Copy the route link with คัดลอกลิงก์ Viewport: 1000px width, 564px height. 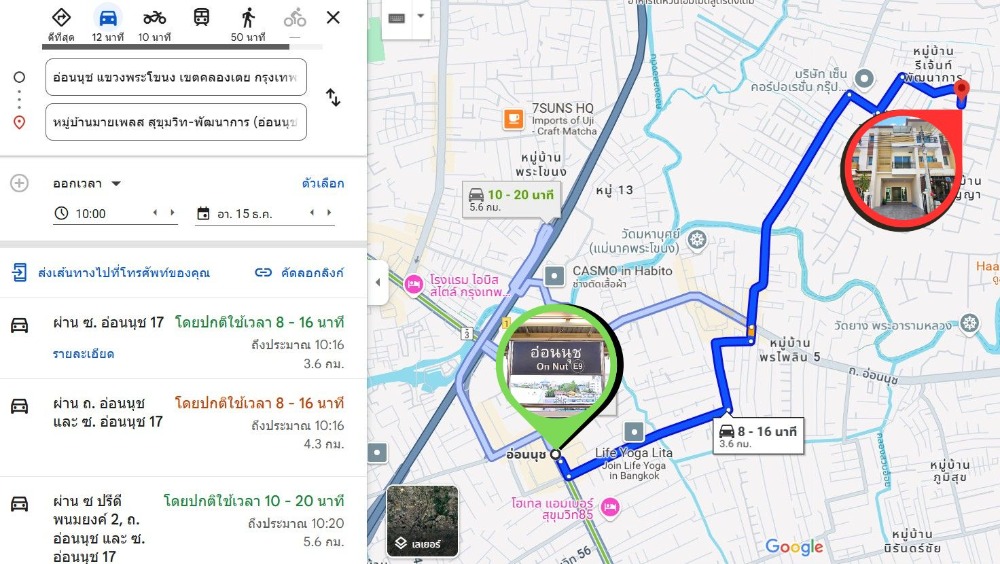tap(299, 273)
